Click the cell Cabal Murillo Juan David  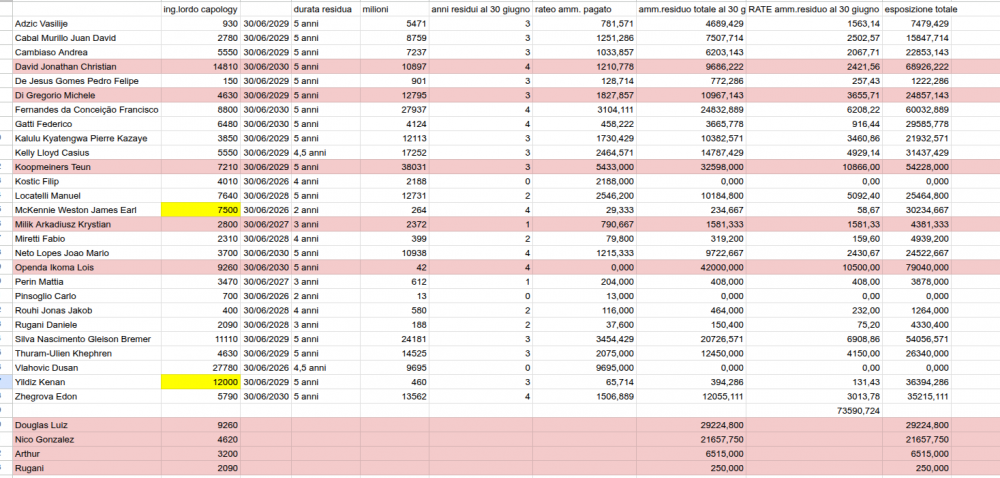87,38
